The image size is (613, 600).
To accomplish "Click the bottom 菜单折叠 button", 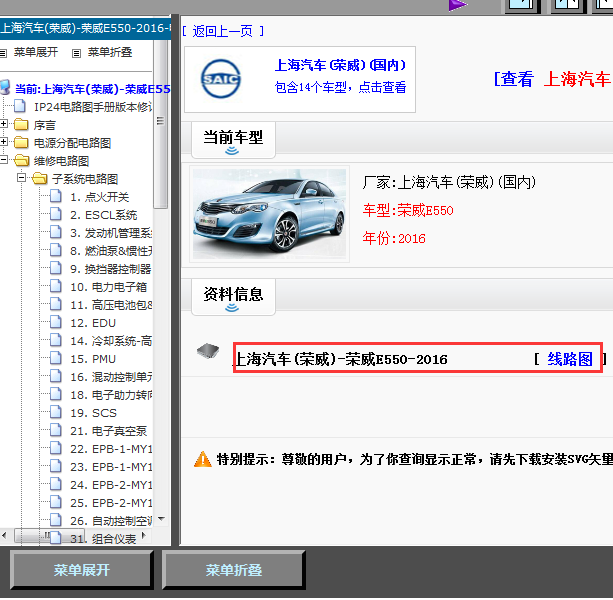I will 234,570.
